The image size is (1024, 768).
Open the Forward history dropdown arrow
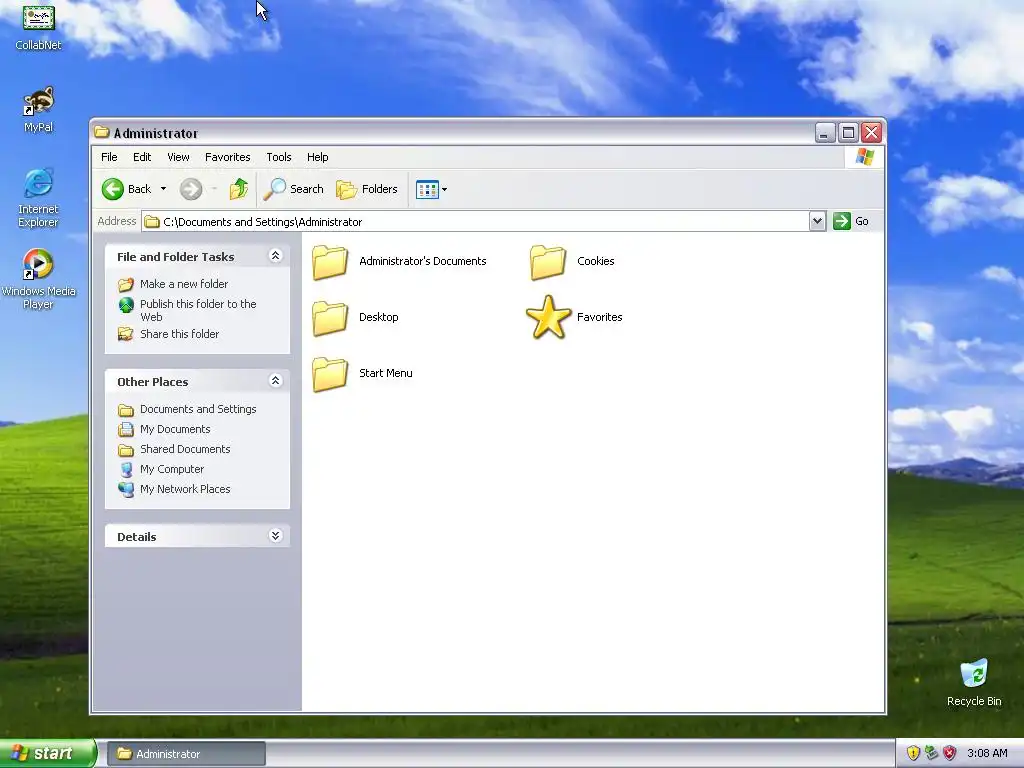(214, 189)
